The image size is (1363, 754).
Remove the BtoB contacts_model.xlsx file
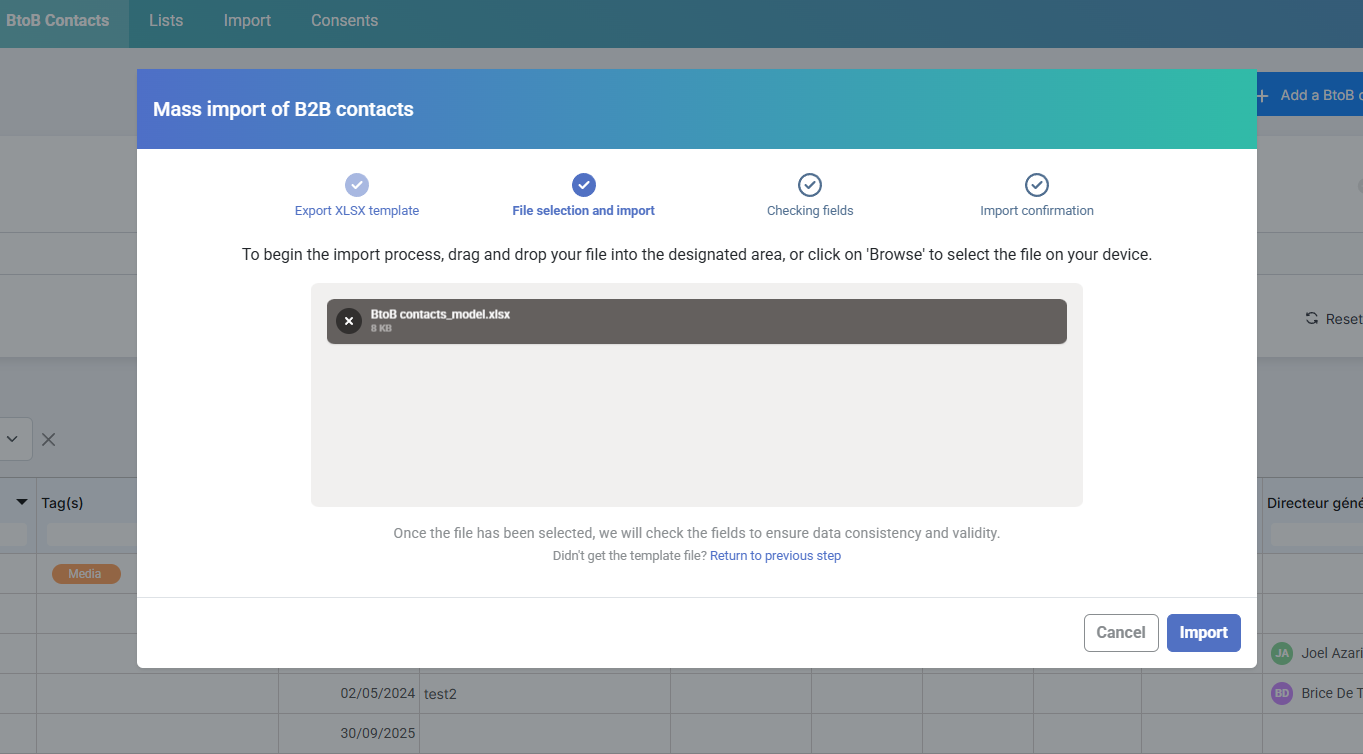click(x=348, y=321)
